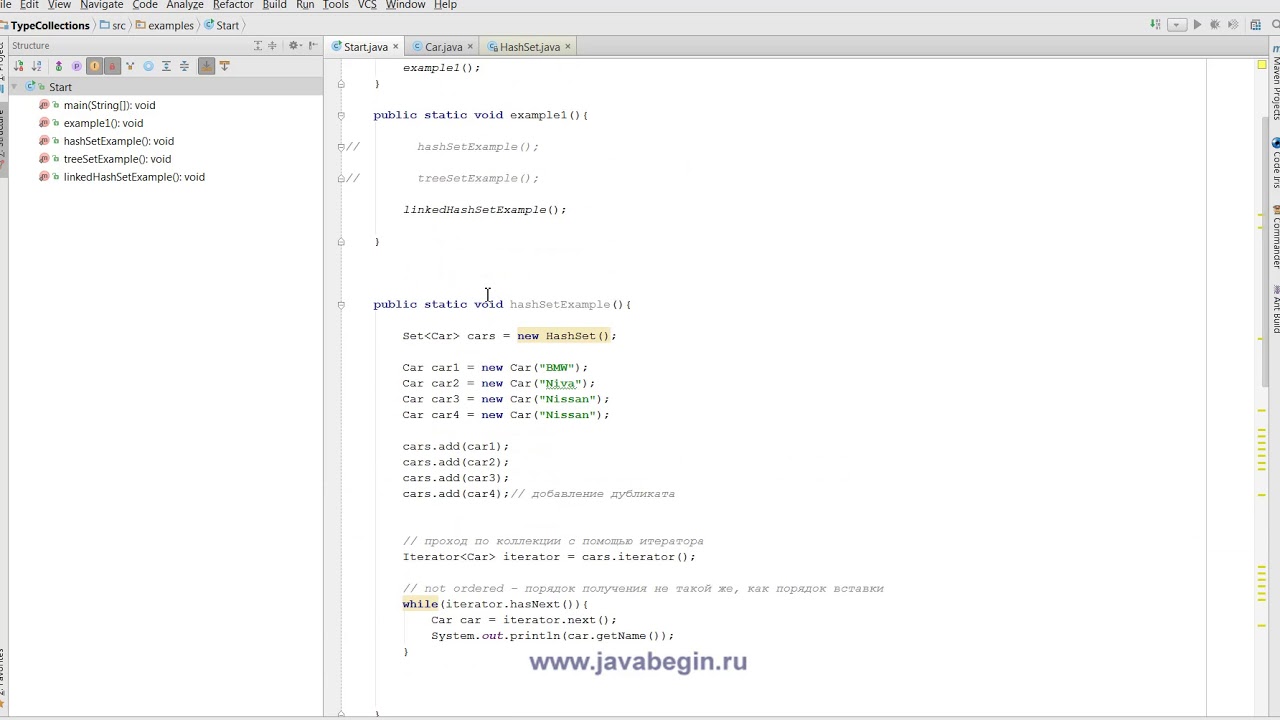Select example1(): void in Structure
The height and width of the screenshot is (720, 1280).
[x=103, y=123]
